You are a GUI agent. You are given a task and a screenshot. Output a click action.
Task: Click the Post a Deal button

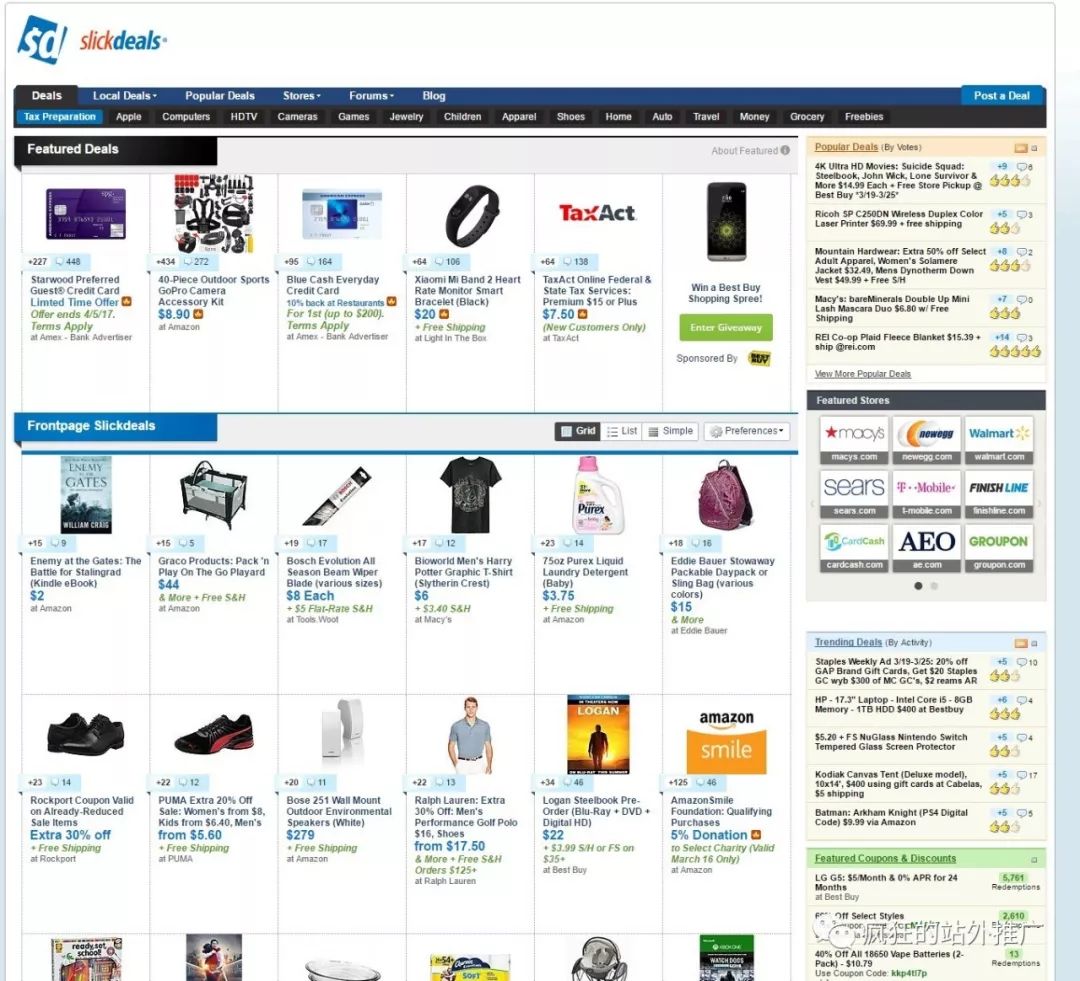click(1002, 96)
